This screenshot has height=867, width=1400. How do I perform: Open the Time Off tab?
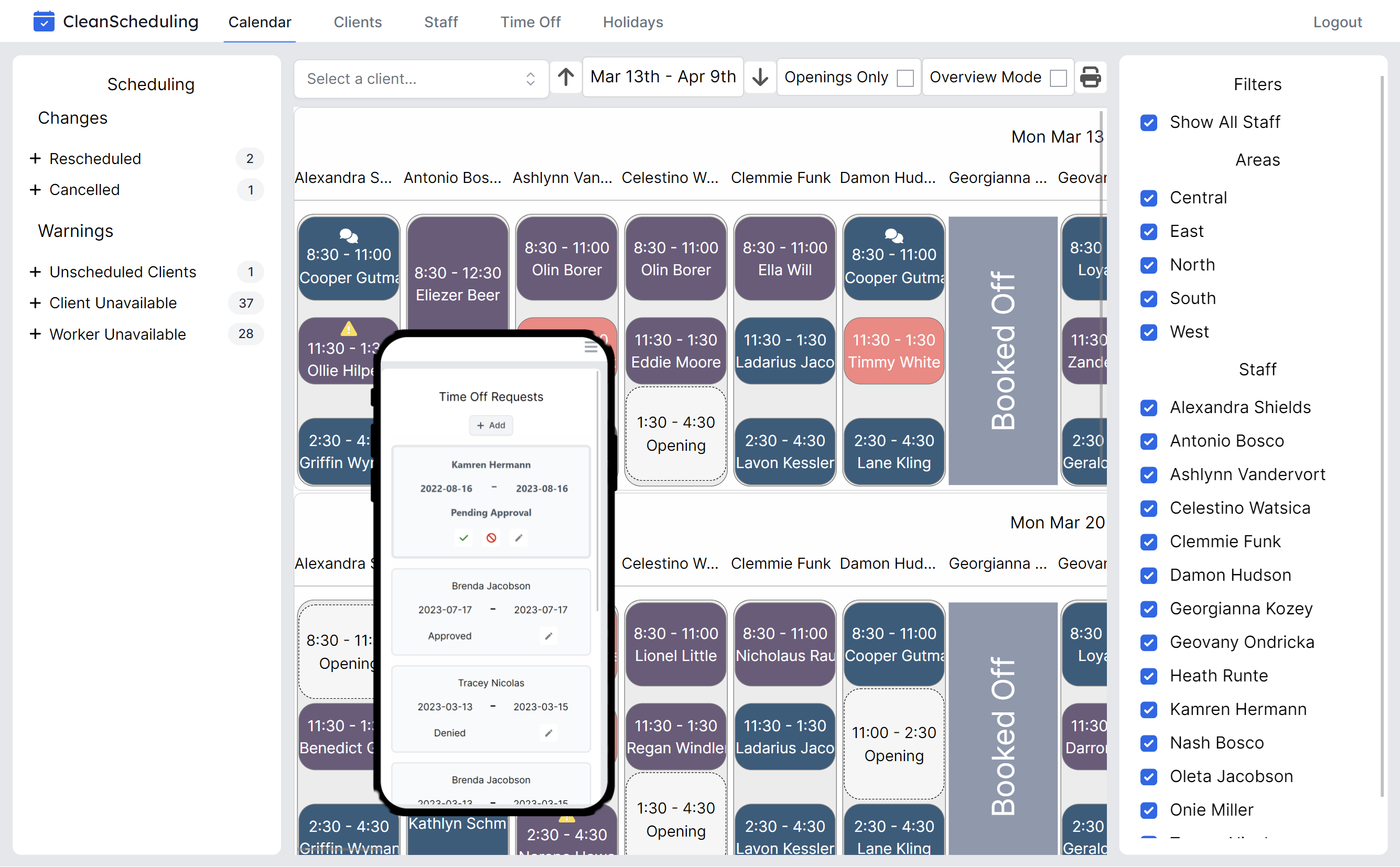(x=530, y=22)
